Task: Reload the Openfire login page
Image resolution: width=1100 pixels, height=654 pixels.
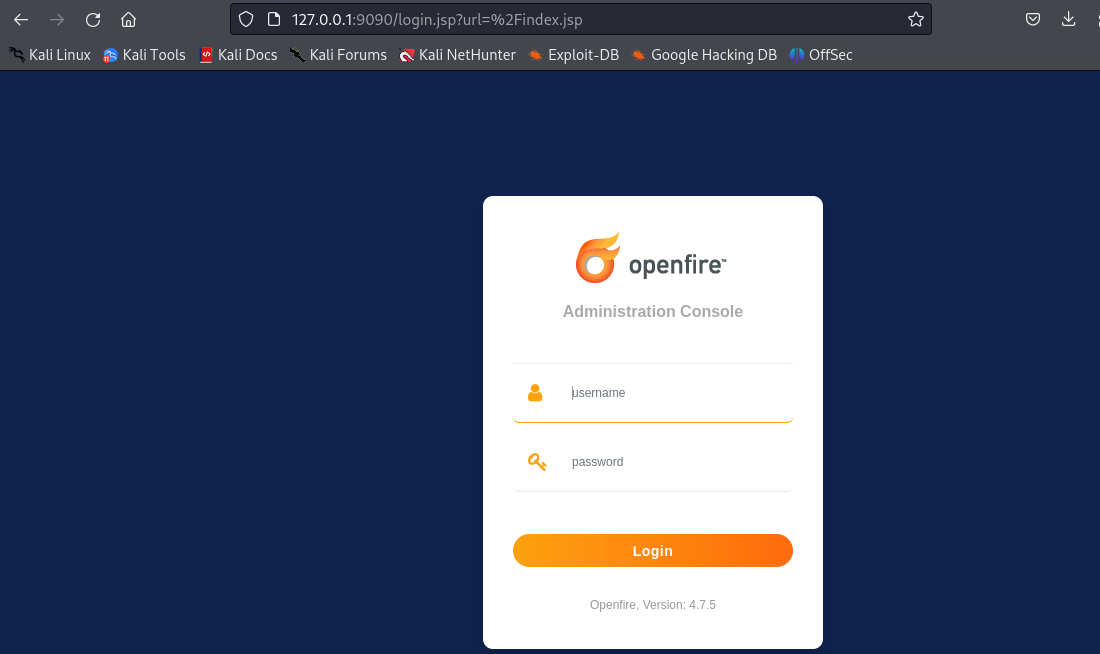Action: coord(93,20)
